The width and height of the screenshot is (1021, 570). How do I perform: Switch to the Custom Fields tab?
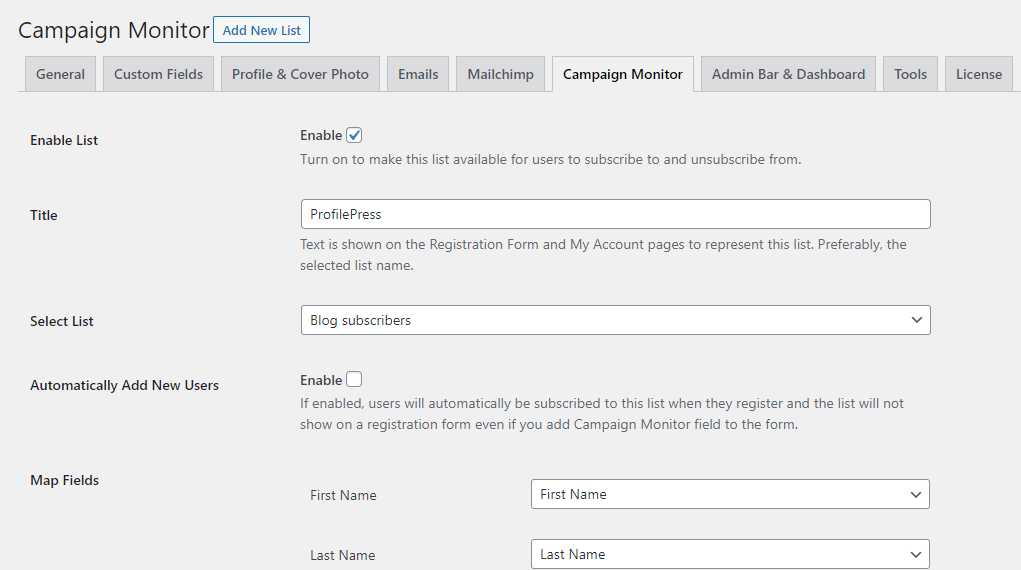pyautogui.click(x=158, y=74)
